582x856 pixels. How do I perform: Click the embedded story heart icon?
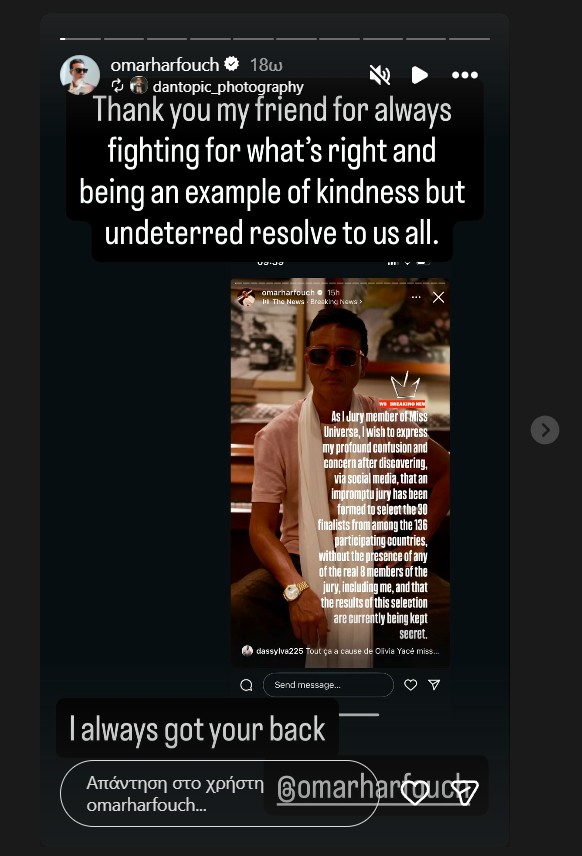click(x=411, y=685)
